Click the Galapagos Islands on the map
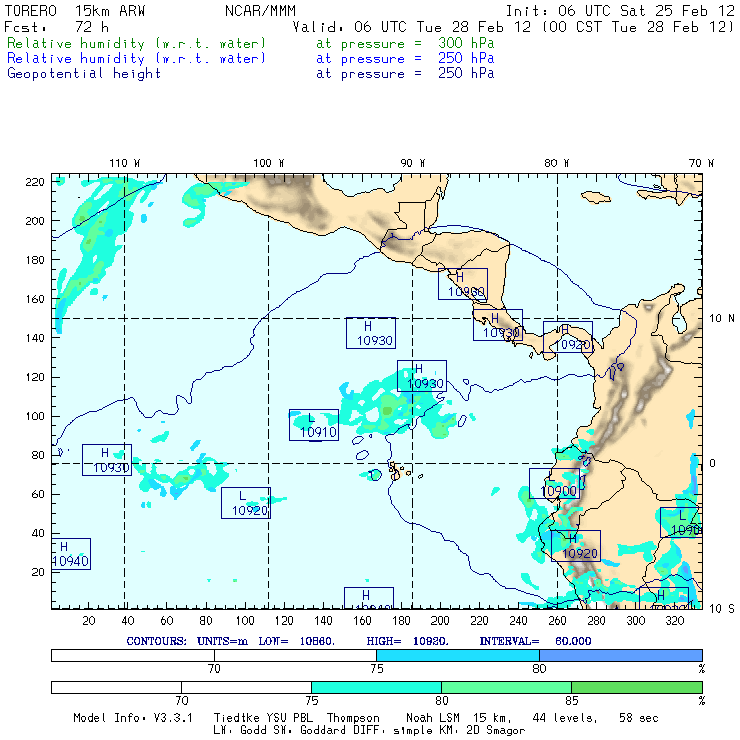 pyautogui.click(x=397, y=469)
